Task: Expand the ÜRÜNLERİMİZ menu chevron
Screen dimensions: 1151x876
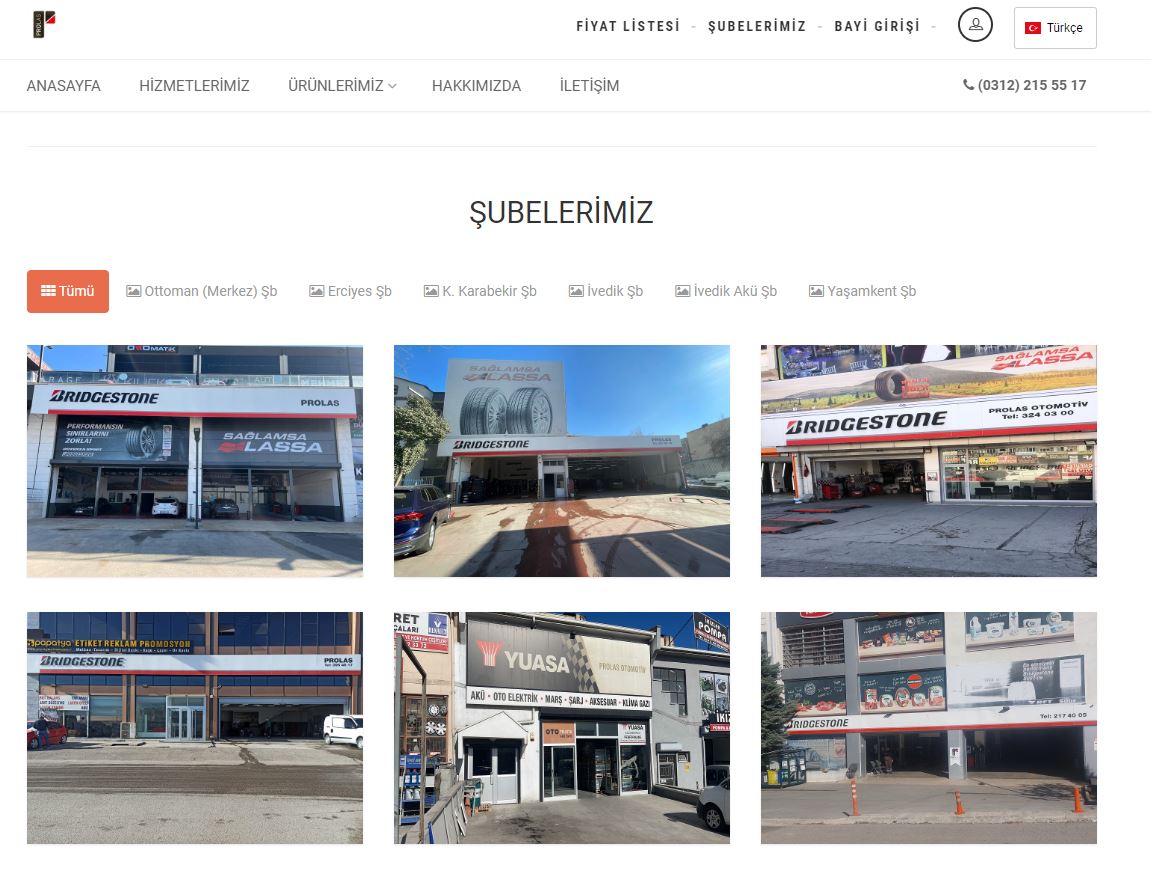Action: pyautogui.click(x=392, y=86)
